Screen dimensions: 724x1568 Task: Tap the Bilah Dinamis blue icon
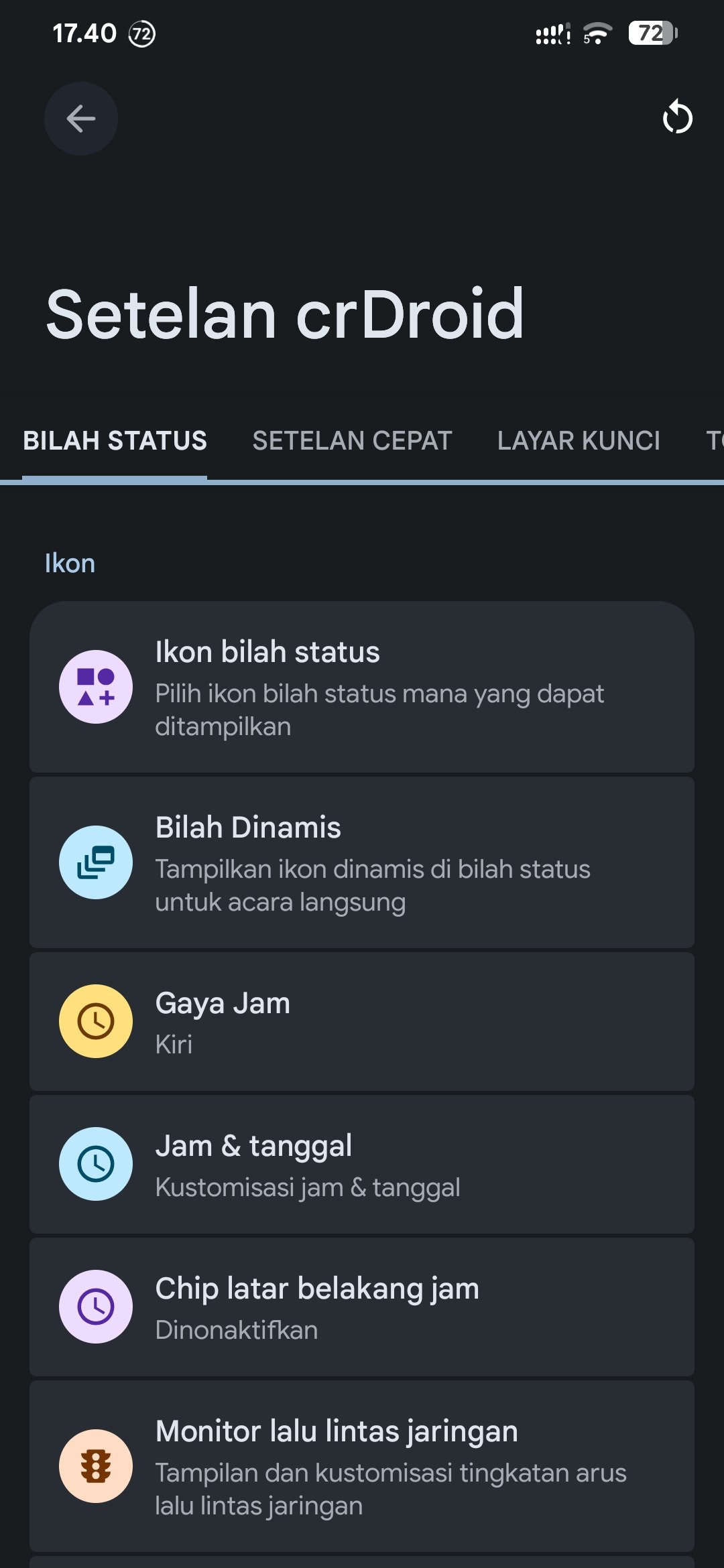(x=96, y=862)
